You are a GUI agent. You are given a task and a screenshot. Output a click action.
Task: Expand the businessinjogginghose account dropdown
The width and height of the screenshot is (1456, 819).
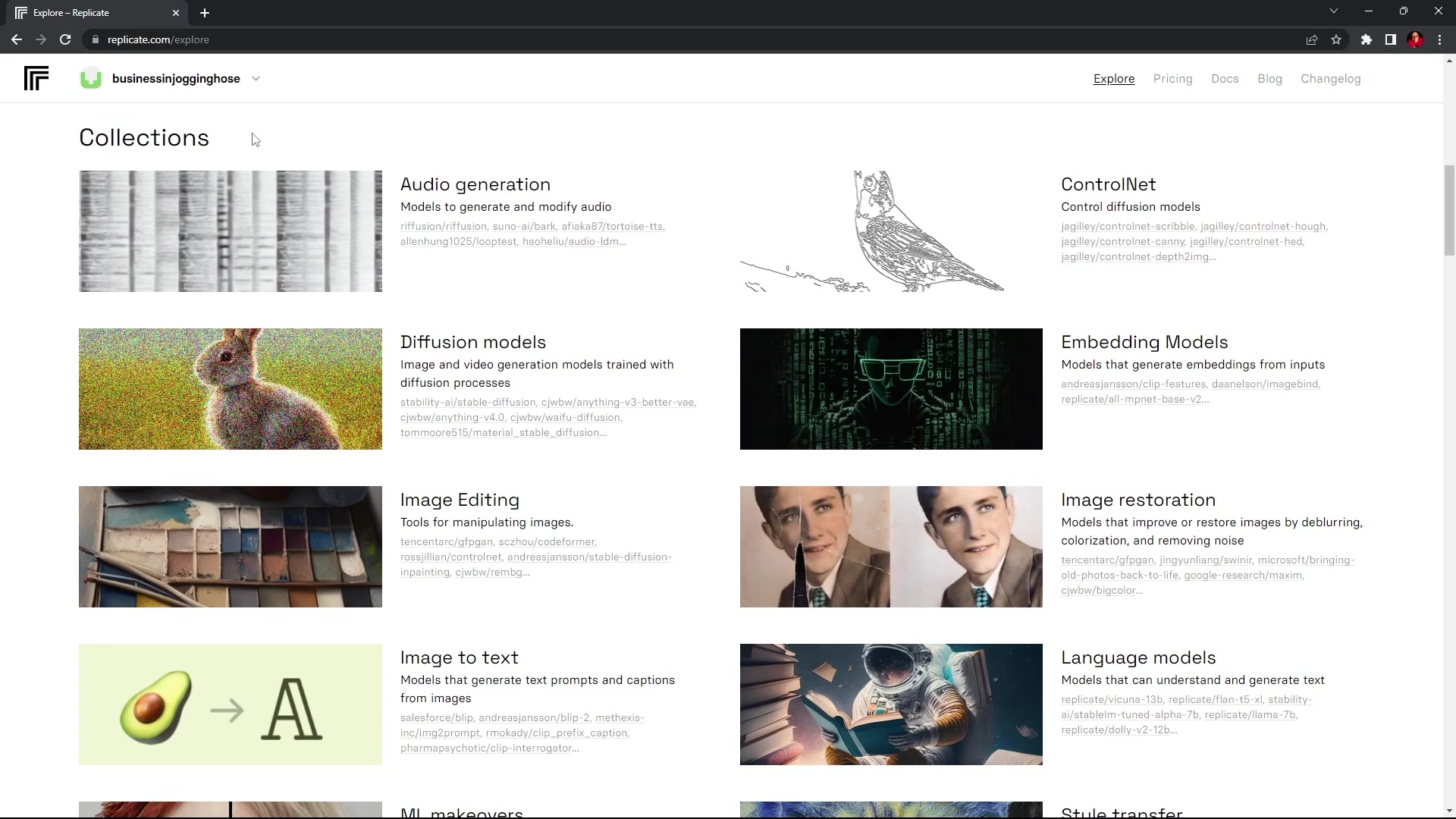coord(256,78)
